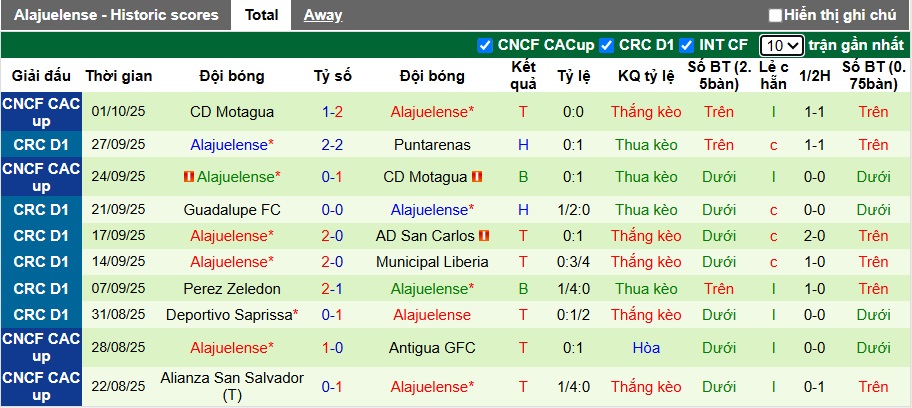Click red card icon beside AD San Carlos
The width and height of the screenshot is (912, 408).
pyautogui.click(x=485, y=236)
